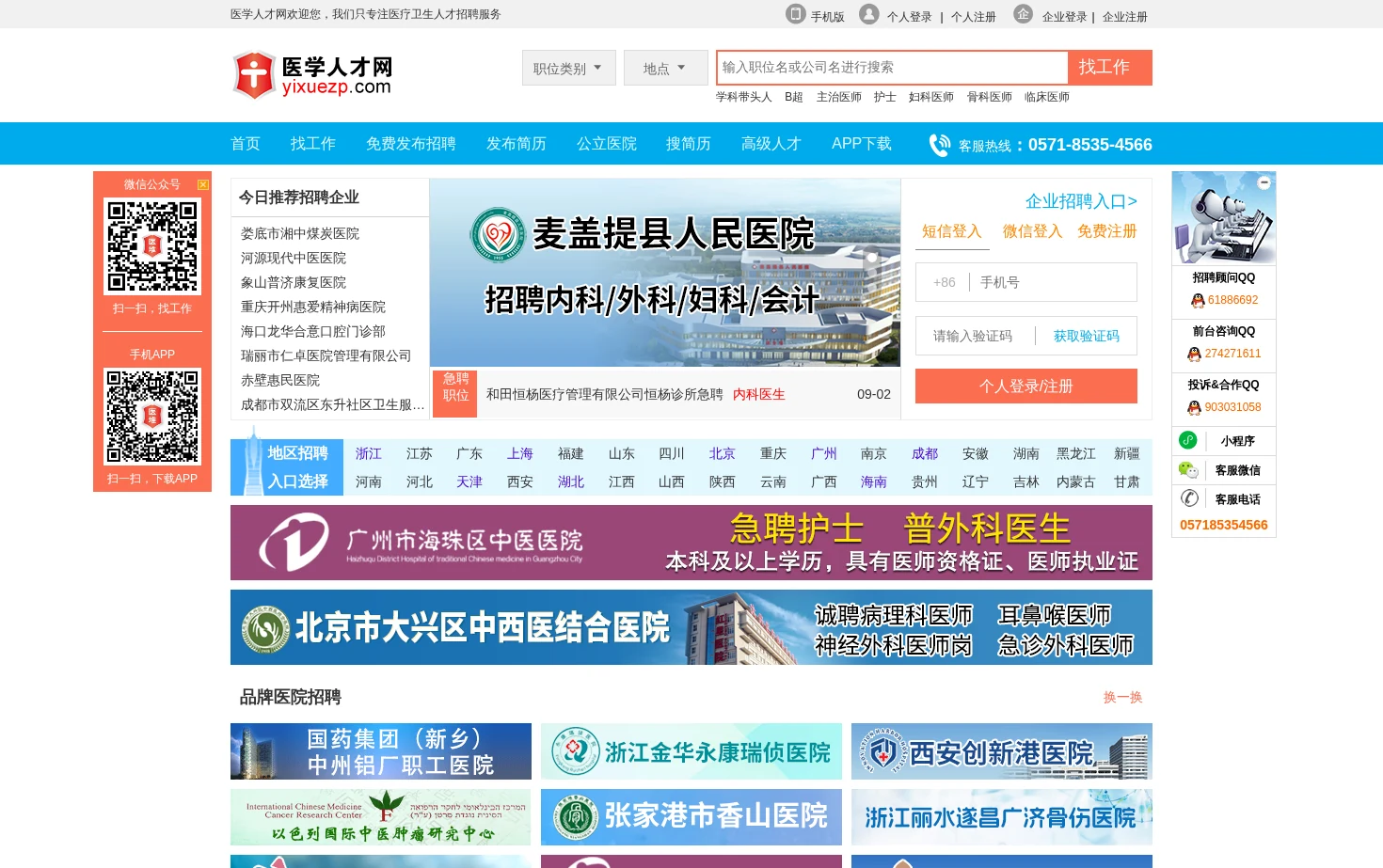Click 换一换 to refresh brand hospitals

pos(1123,697)
